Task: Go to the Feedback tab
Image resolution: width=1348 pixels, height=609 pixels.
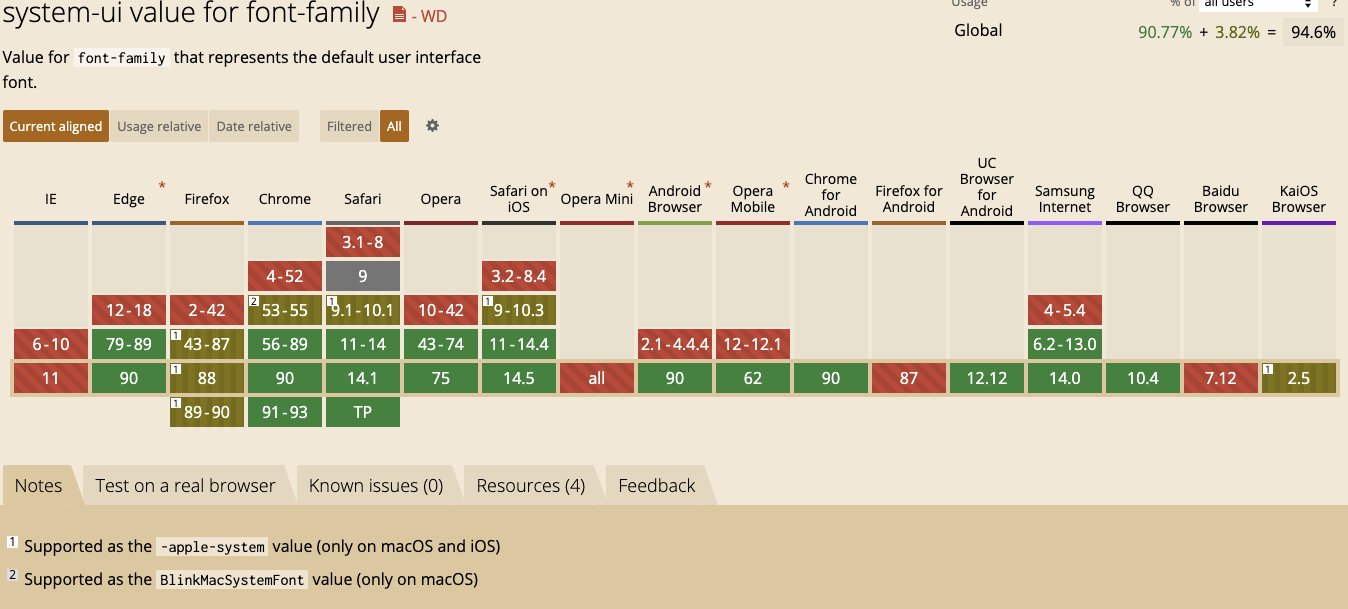Action: pos(656,486)
